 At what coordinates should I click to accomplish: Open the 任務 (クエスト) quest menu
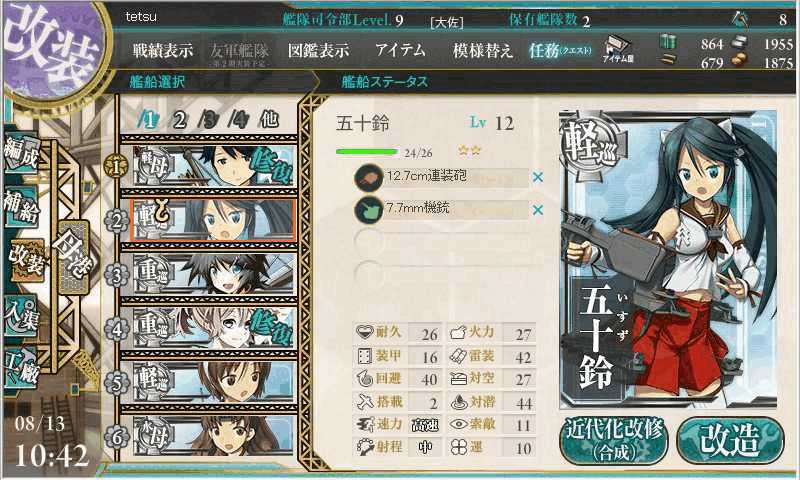tap(560, 50)
